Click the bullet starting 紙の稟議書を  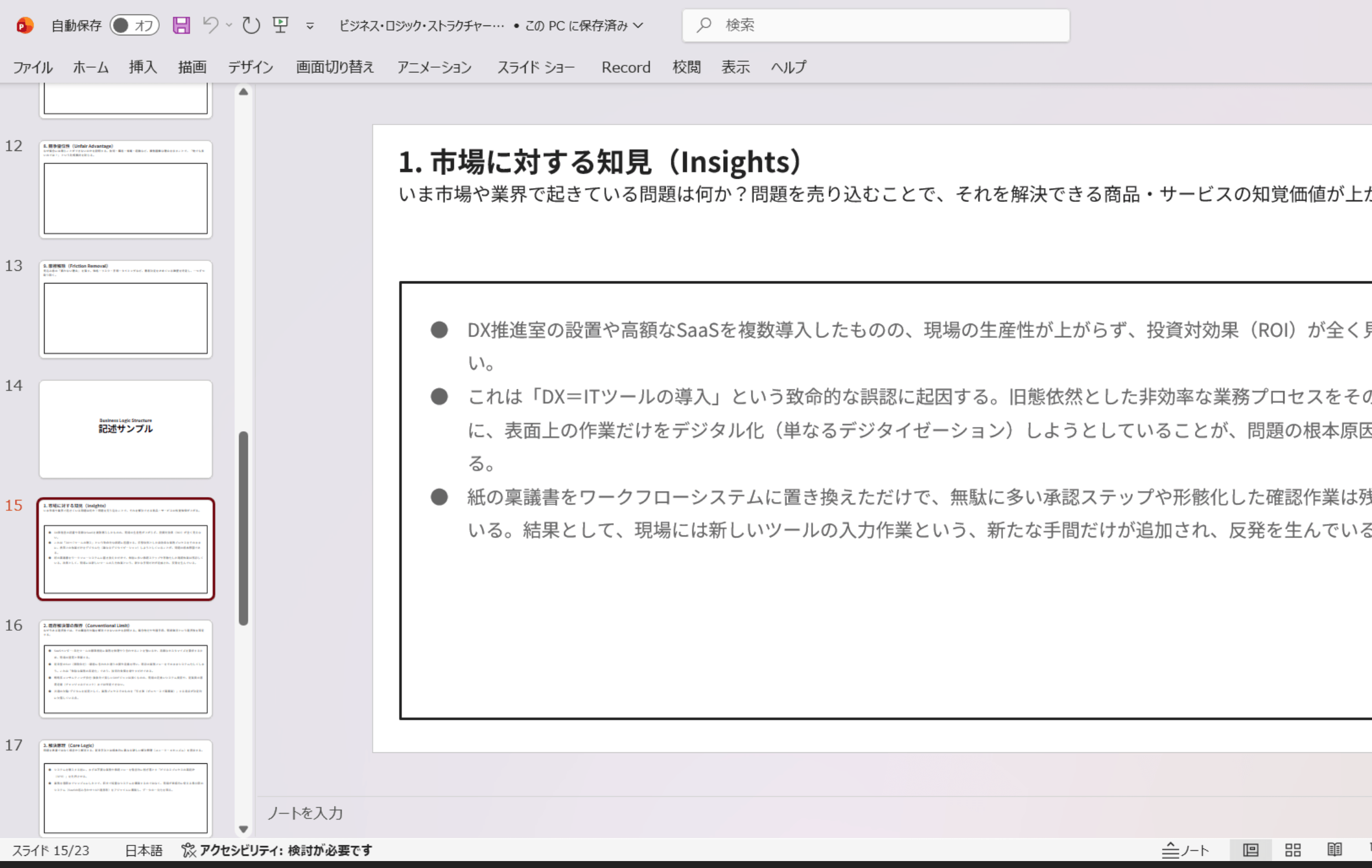[x=918, y=513]
